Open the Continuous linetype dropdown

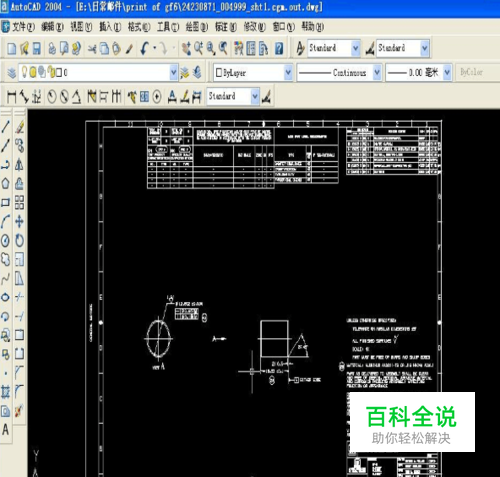[x=377, y=72]
